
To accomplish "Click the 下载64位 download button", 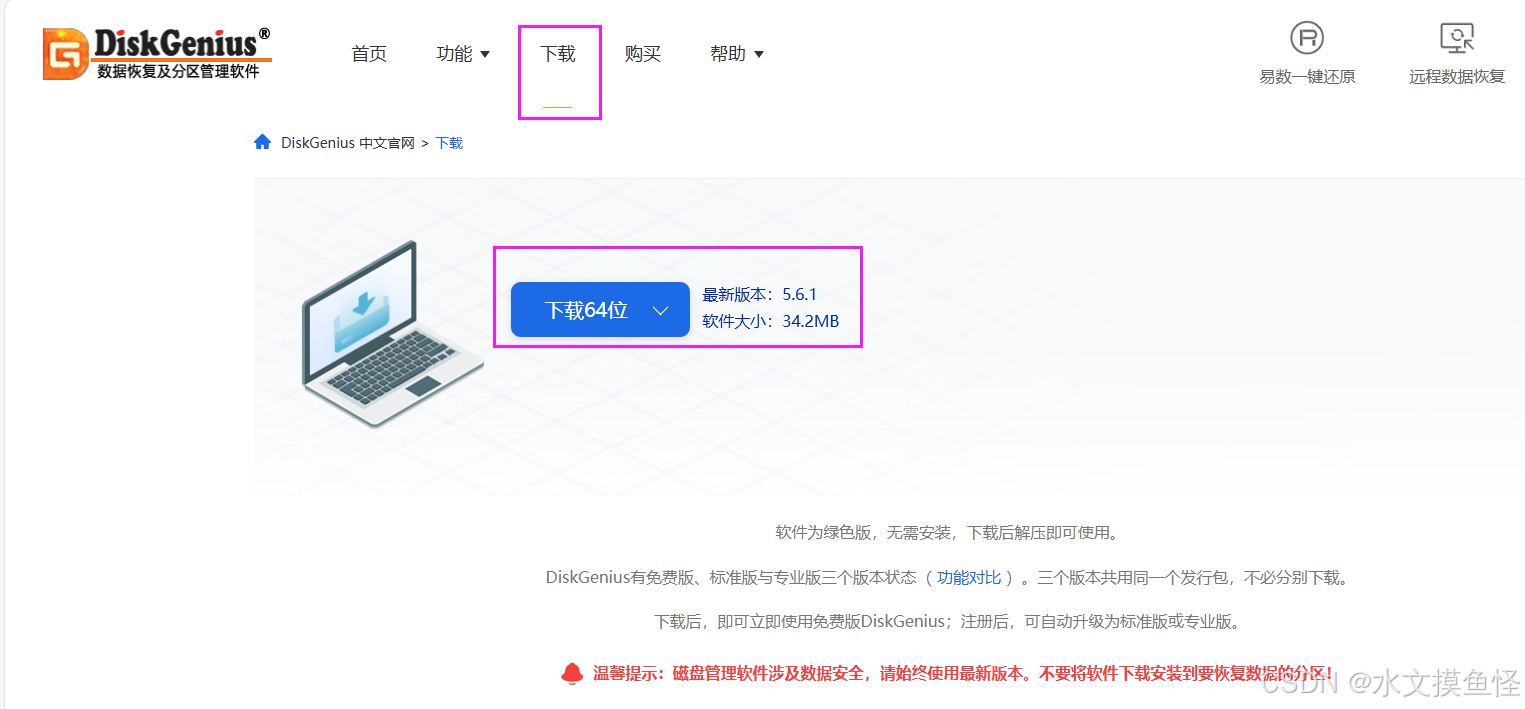I will point(600,310).
